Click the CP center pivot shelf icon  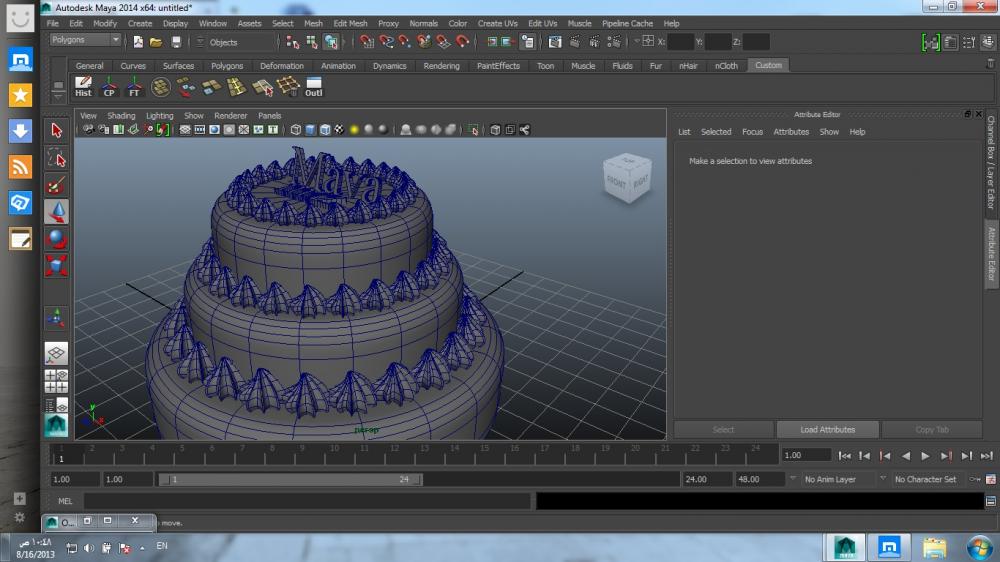click(109, 87)
